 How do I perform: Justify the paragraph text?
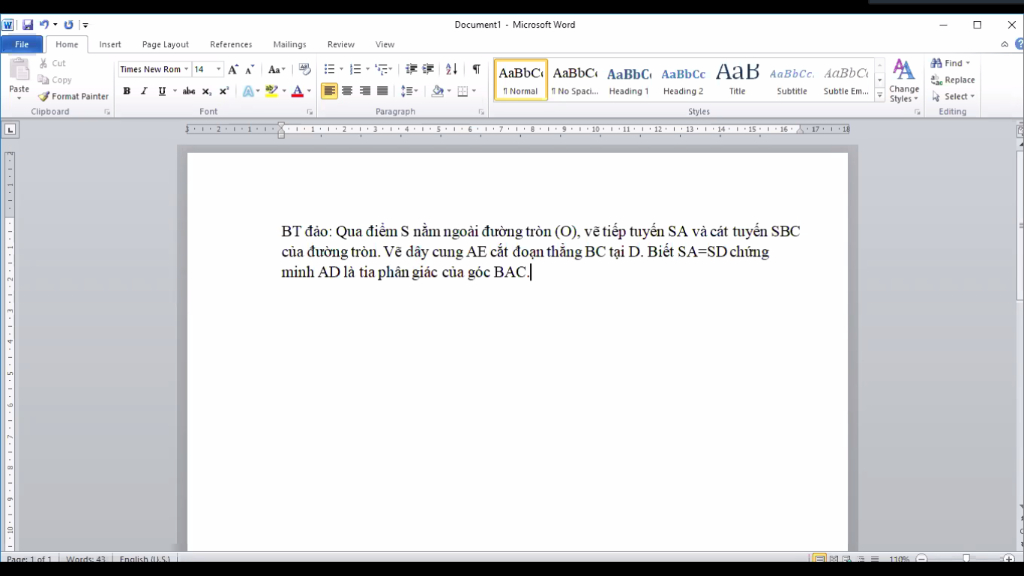coord(383,91)
